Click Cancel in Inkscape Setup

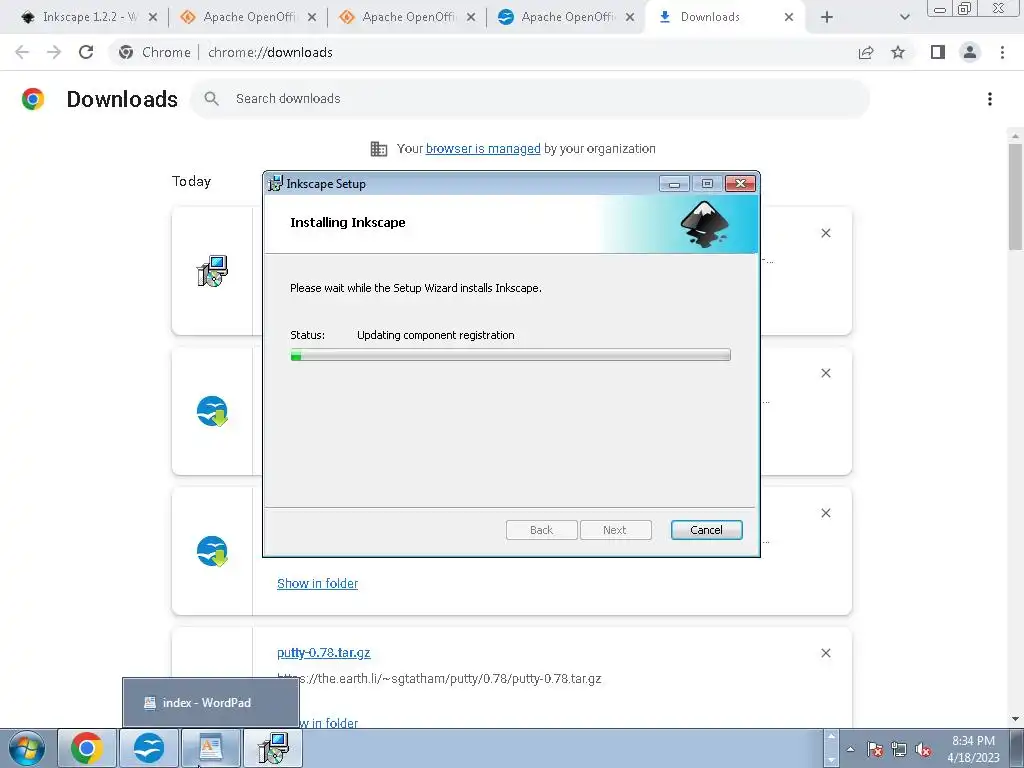[x=707, y=530]
